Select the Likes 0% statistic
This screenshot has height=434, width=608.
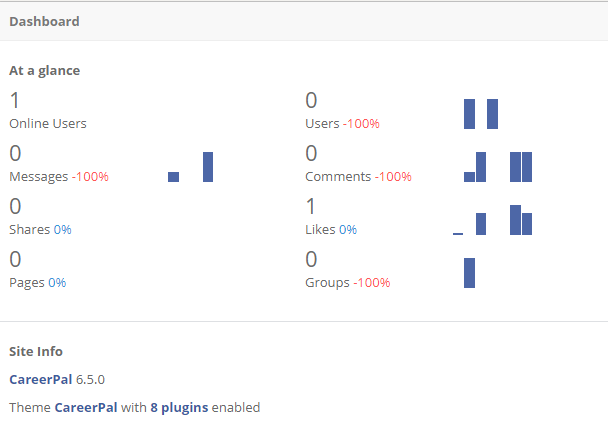331,229
